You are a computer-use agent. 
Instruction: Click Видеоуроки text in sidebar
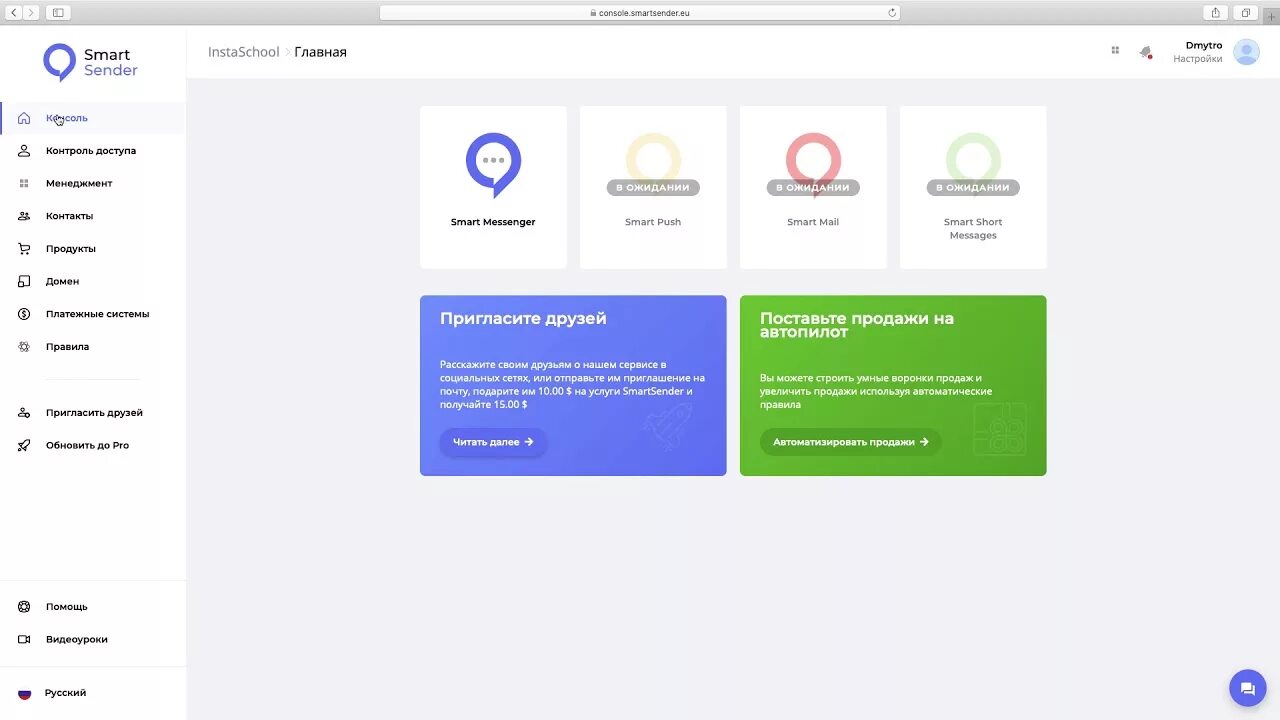(x=77, y=640)
